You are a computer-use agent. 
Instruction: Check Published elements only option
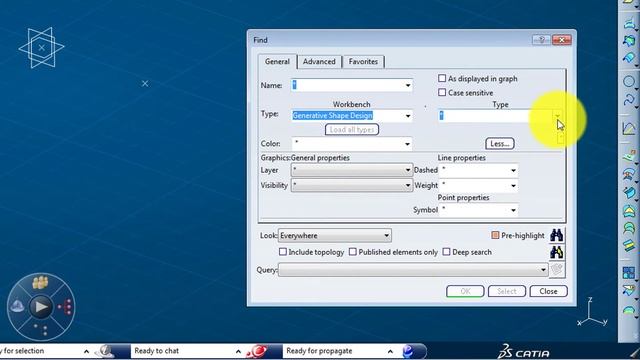coord(353,252)
